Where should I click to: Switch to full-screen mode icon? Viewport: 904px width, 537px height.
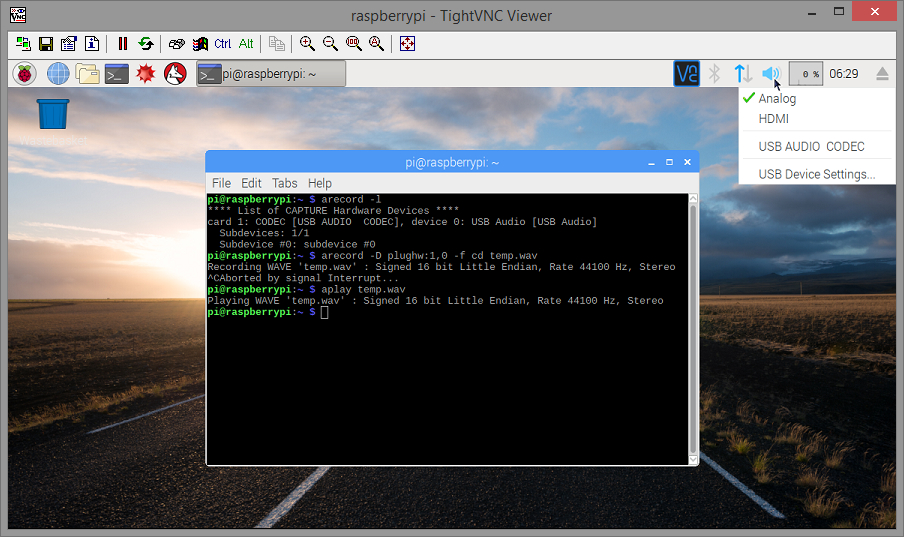408,44
